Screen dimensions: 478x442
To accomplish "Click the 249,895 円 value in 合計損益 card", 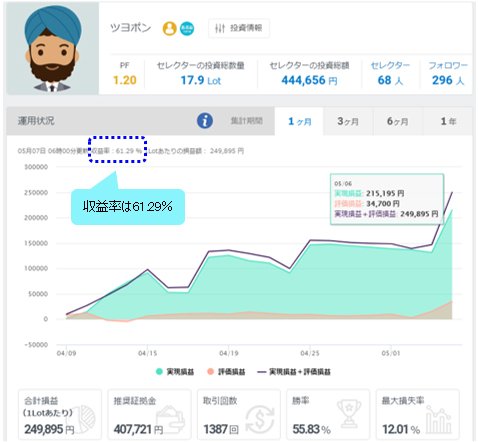I will click(x=49, y=429).
